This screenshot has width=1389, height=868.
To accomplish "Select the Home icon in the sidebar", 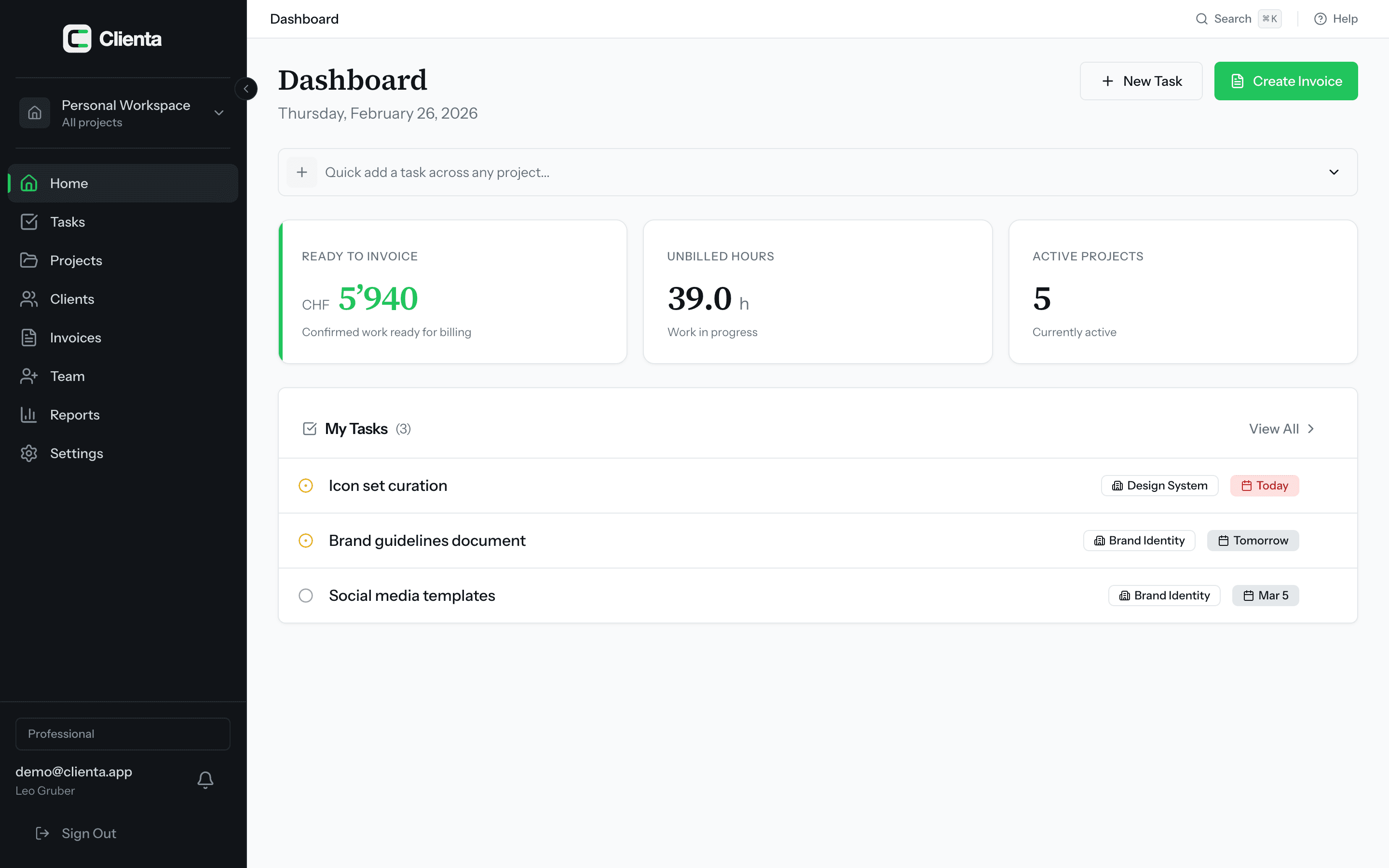I will click(x=29, y=183).
